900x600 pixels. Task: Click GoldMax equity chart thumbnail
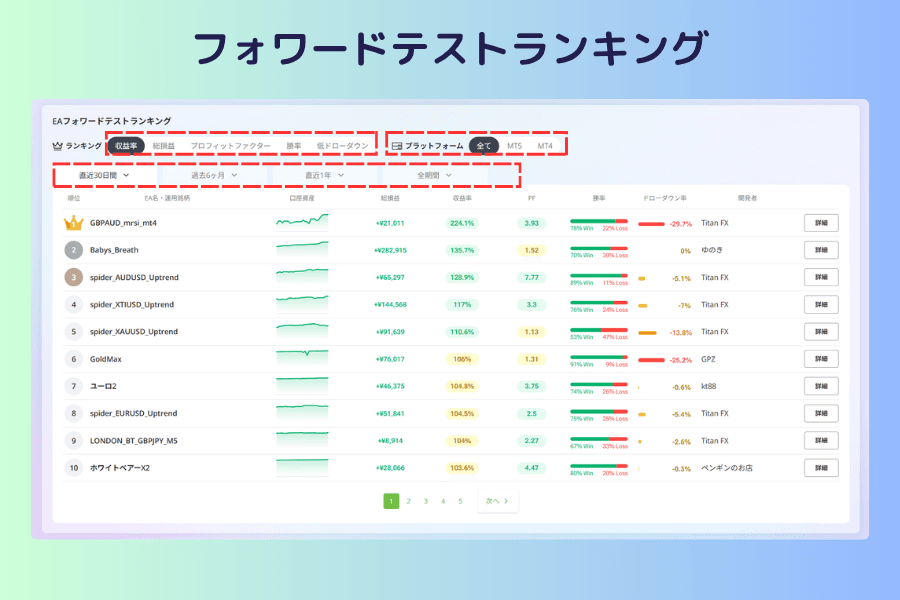(302, 359)
